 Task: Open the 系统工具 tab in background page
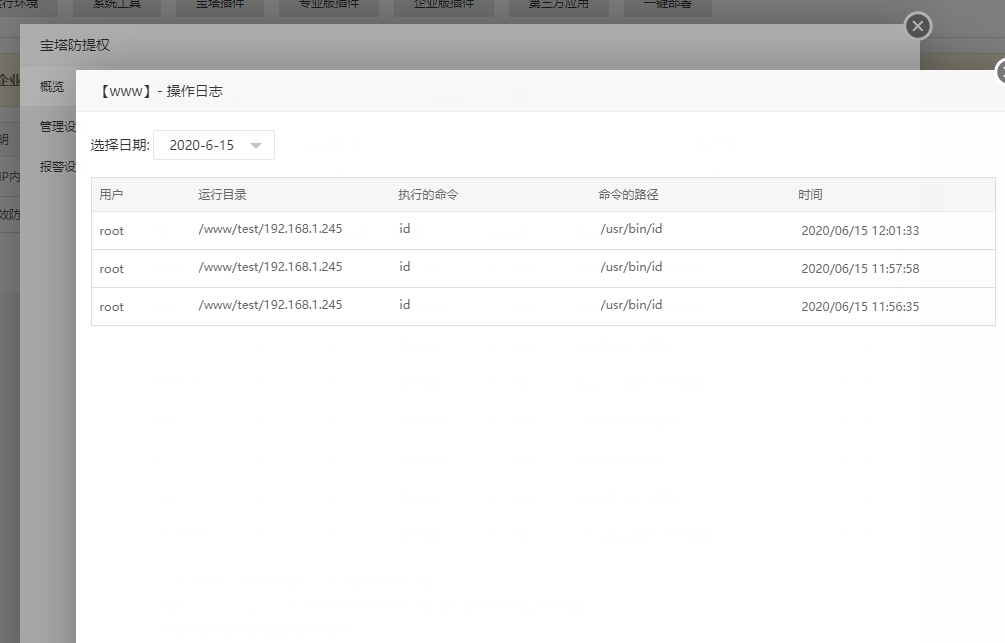point(117,5)
